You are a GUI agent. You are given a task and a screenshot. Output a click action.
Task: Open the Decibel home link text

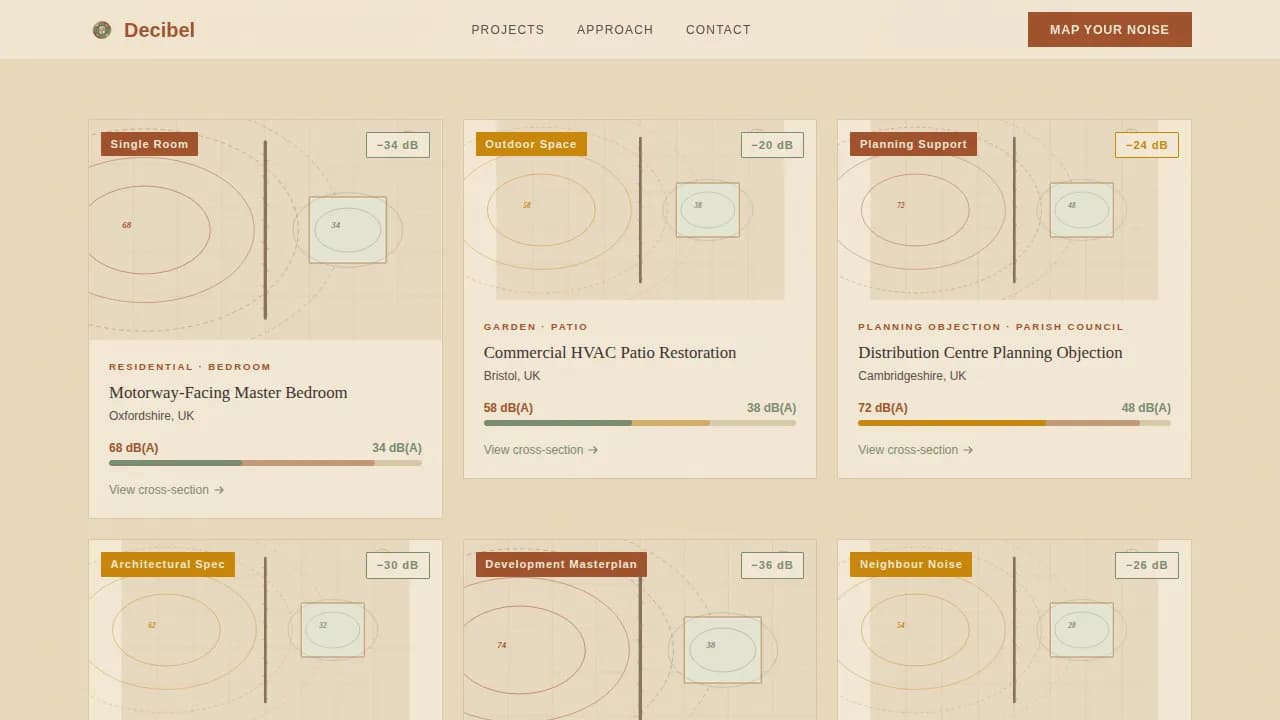159,30
